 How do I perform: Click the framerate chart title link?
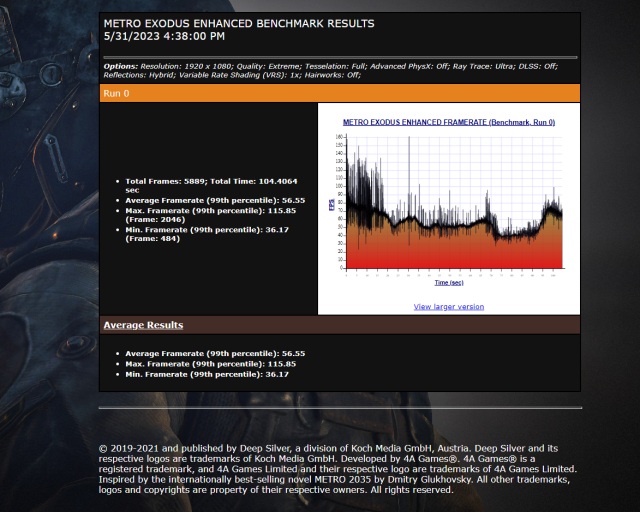click(x=449, y=122)
